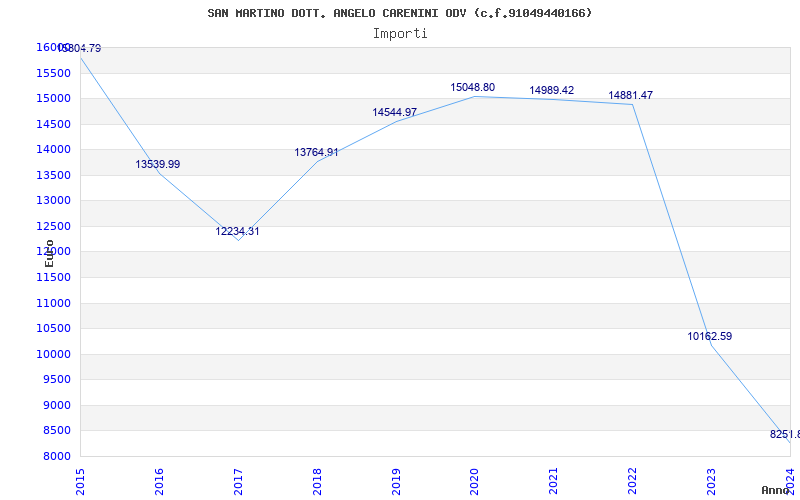Click the 15000 y-axis tick label
Screen dimensions: 800x500
[x=53, y=98]
